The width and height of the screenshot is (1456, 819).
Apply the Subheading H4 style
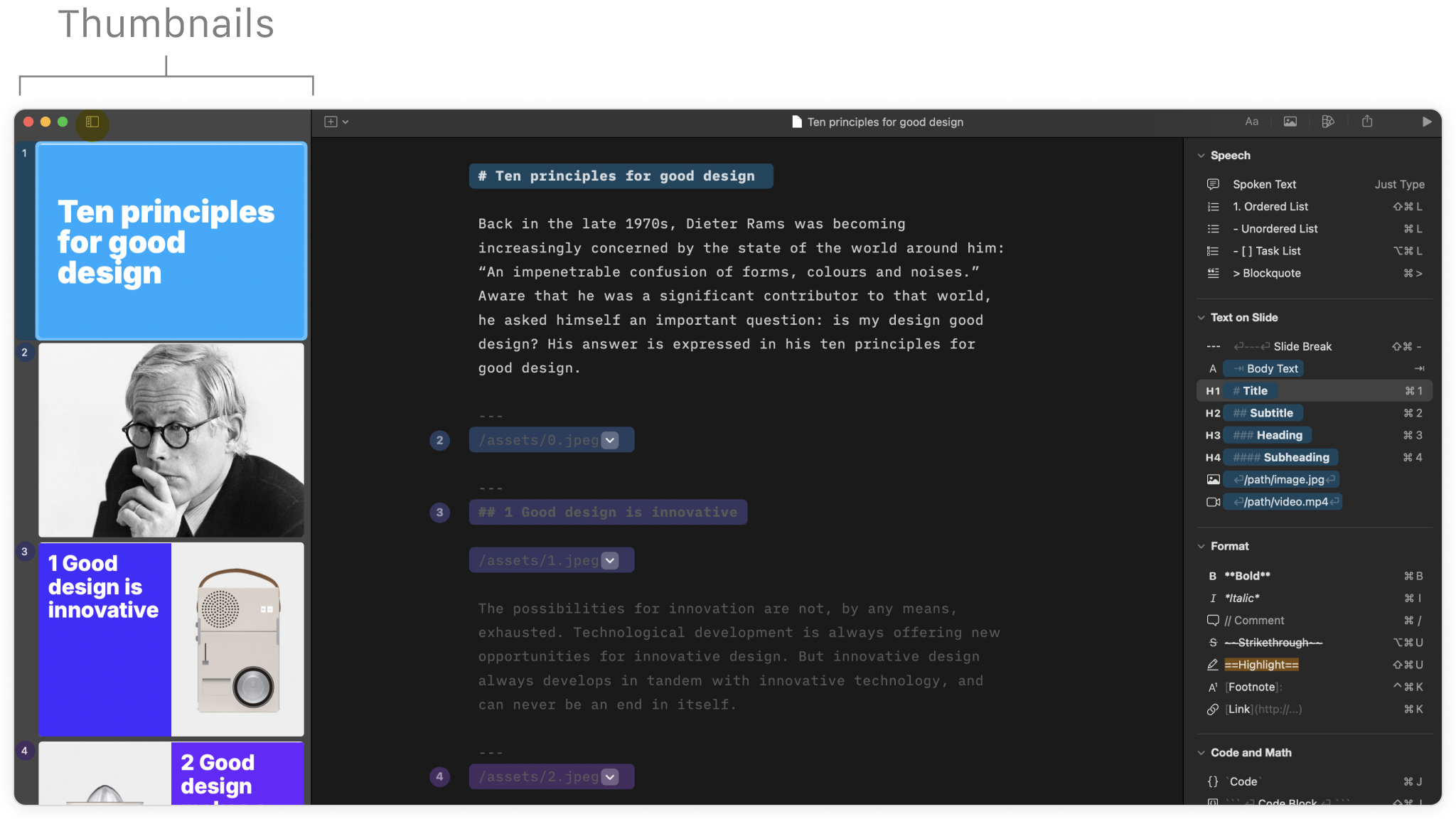pos(1315,458)
